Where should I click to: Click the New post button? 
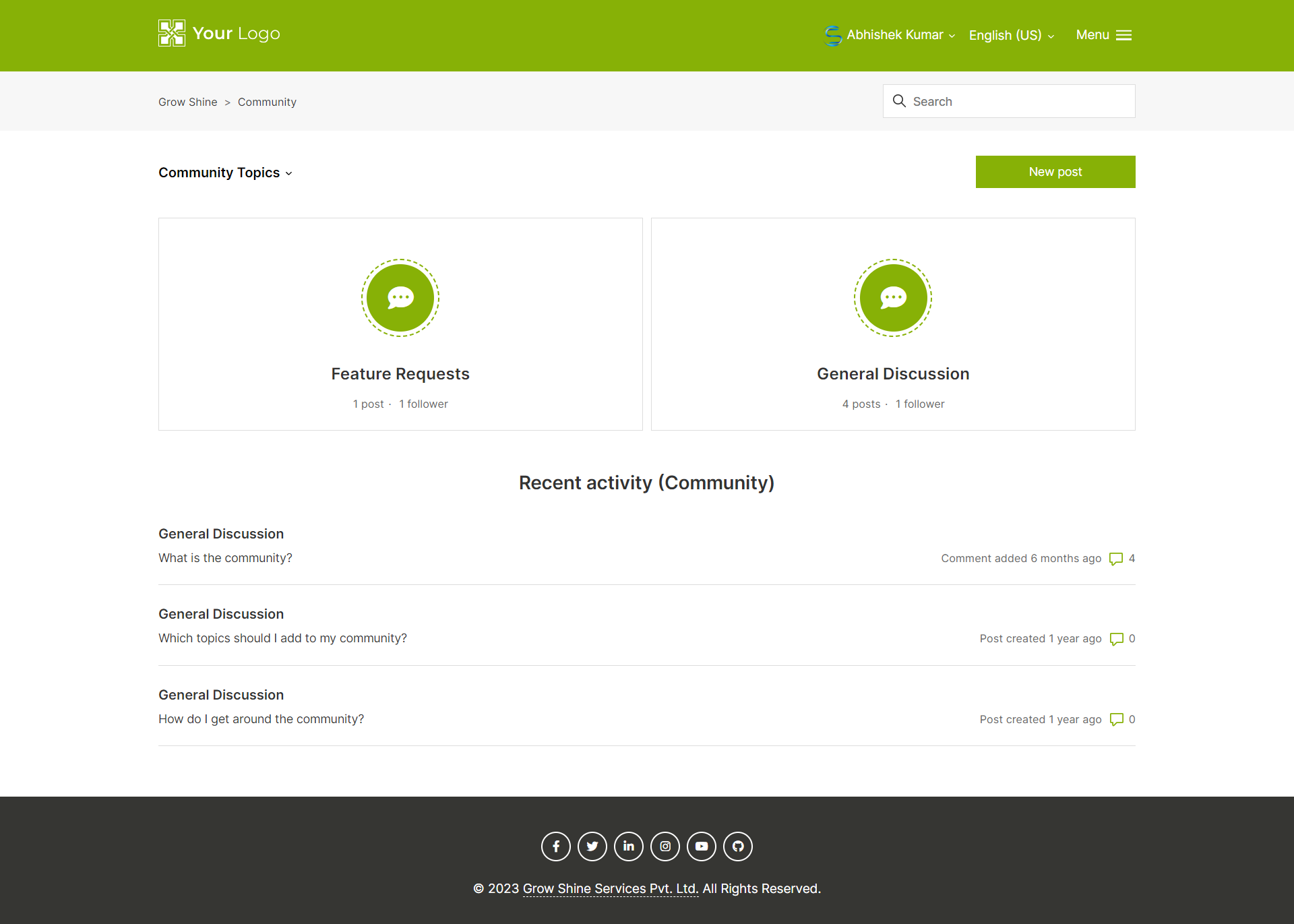(x=1055, y=172)
